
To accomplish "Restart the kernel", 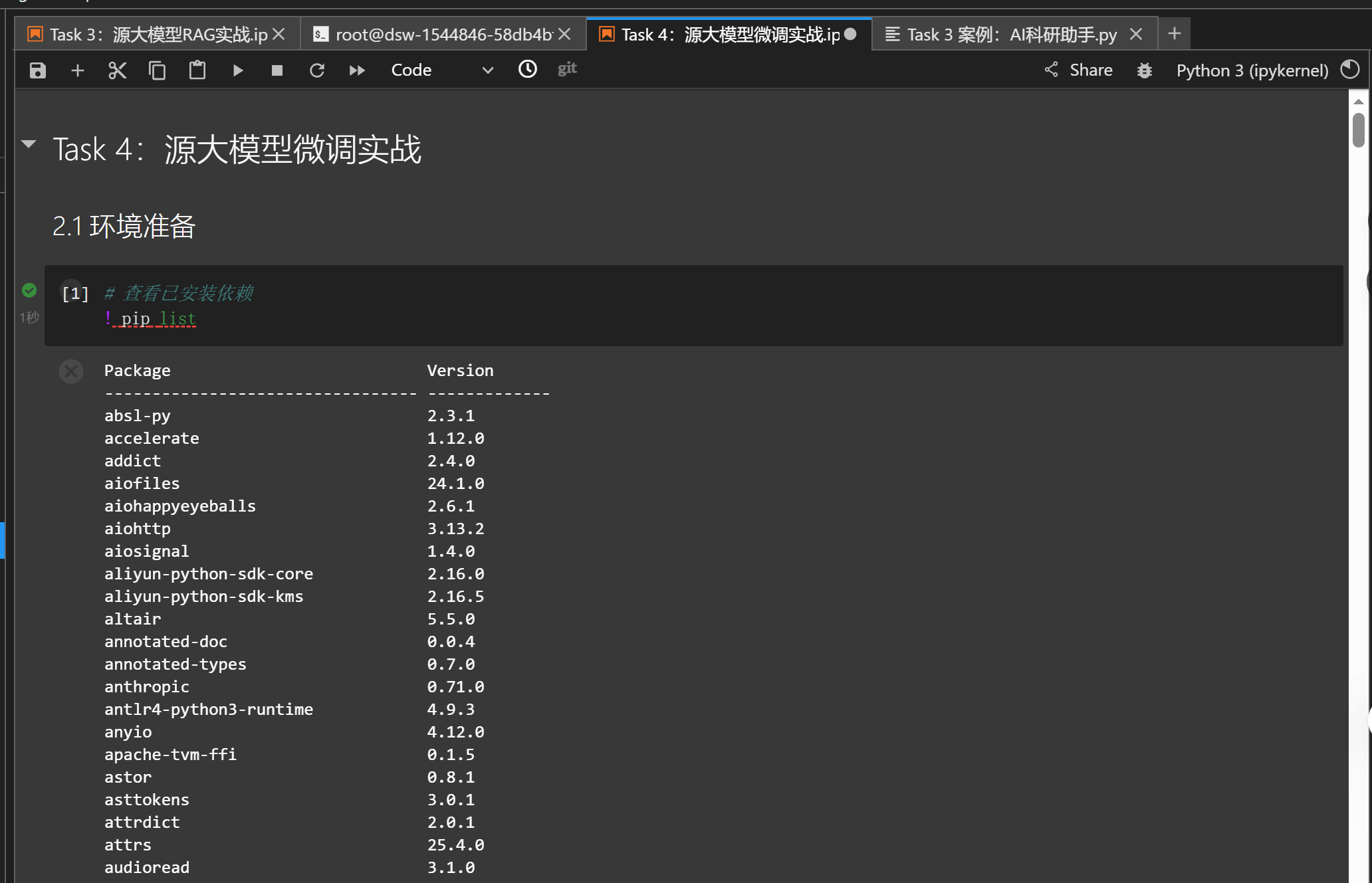I will [x=317, y=70].
